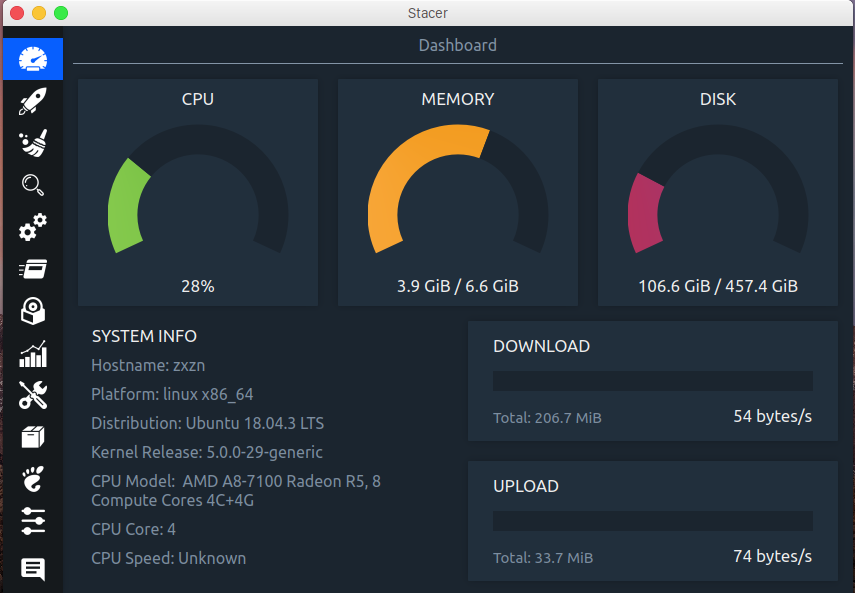
Task: Open Feedback speech bubble icon
Action: [x=33, y=569]
